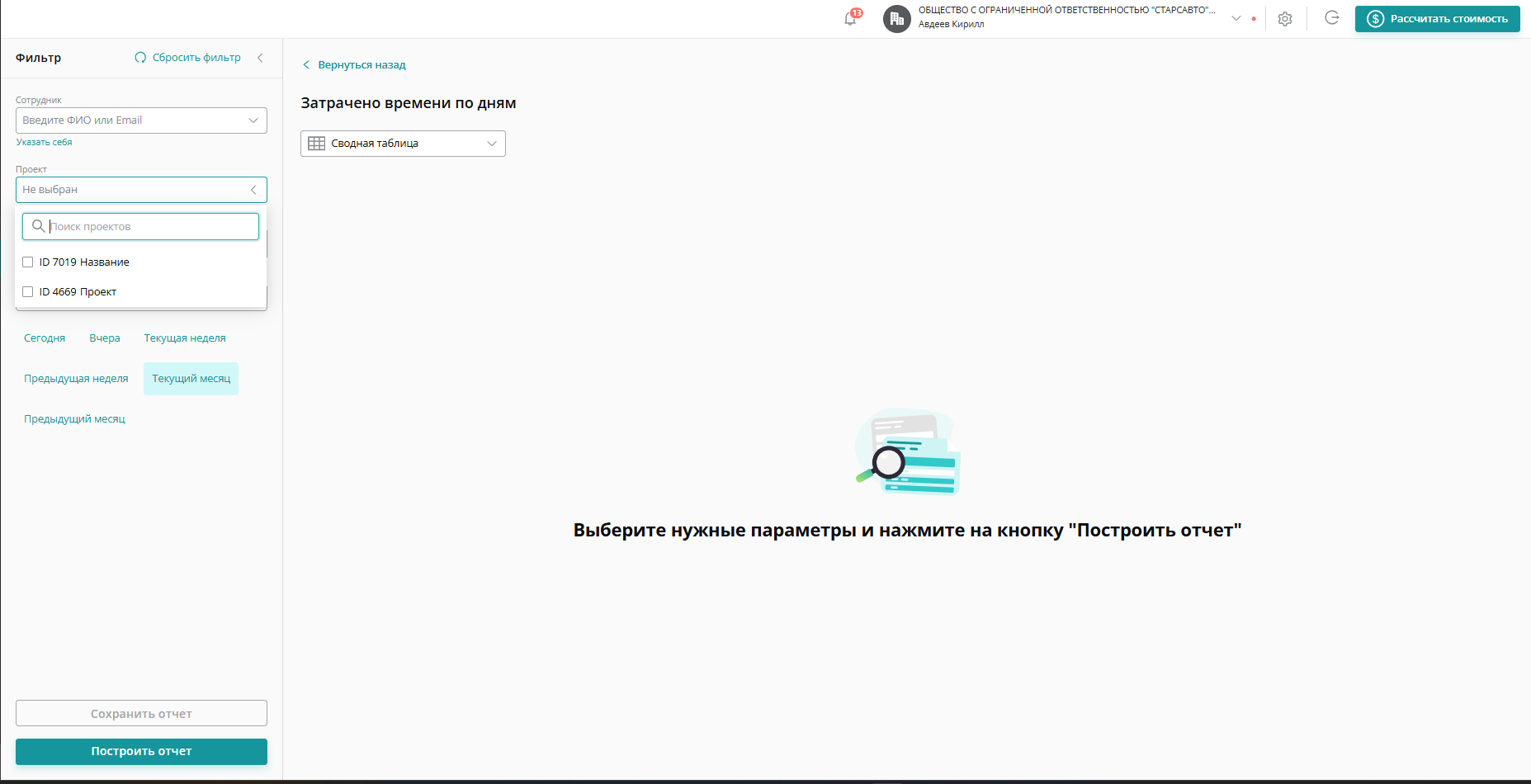The height and width of the screenshot is (784, 1531).
Task: Click the magnifier icon in project search
Action: click(38, 226)
